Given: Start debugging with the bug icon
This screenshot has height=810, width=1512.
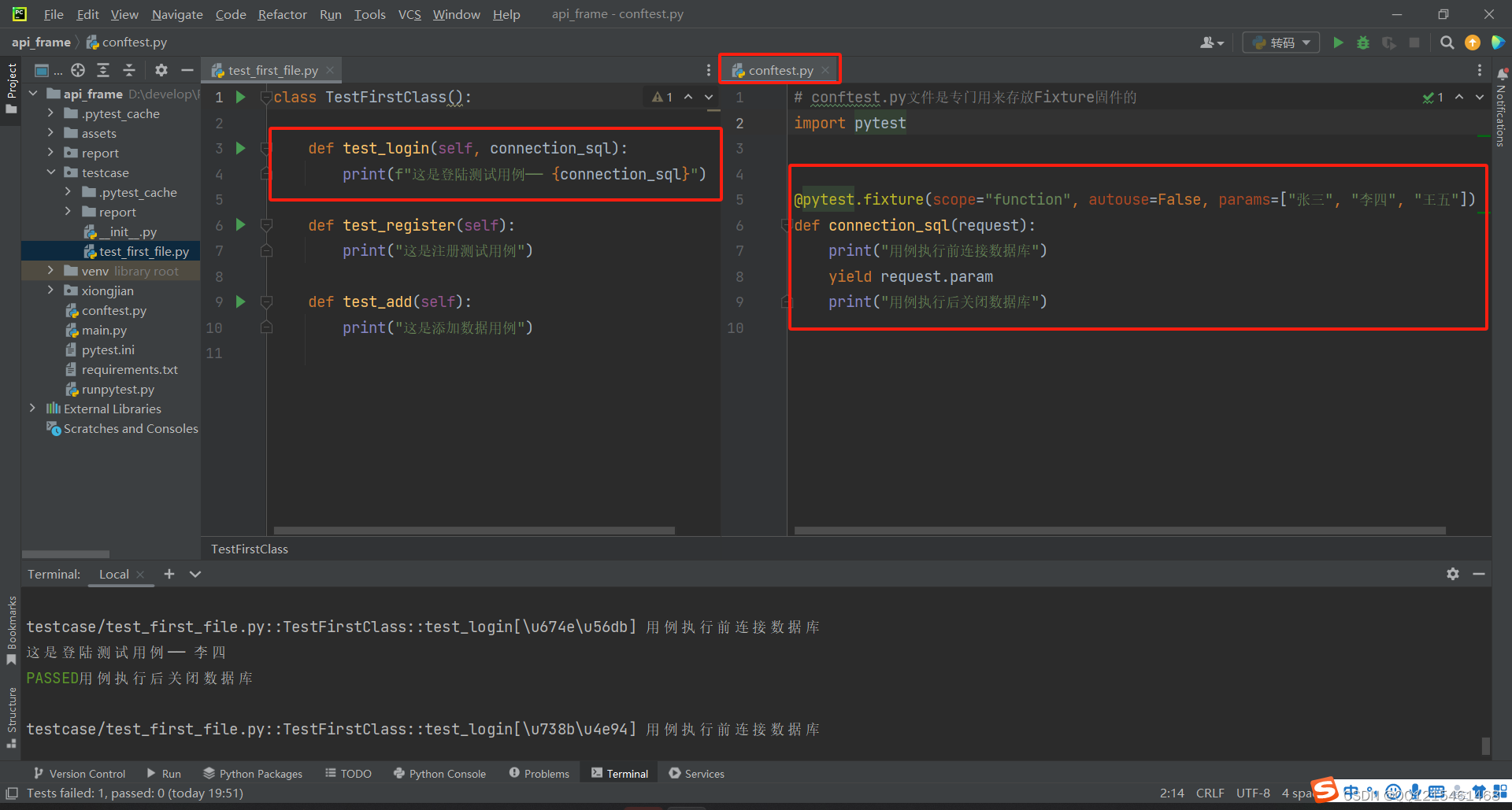Looking at the screenshot, I should click(1363, 43).
